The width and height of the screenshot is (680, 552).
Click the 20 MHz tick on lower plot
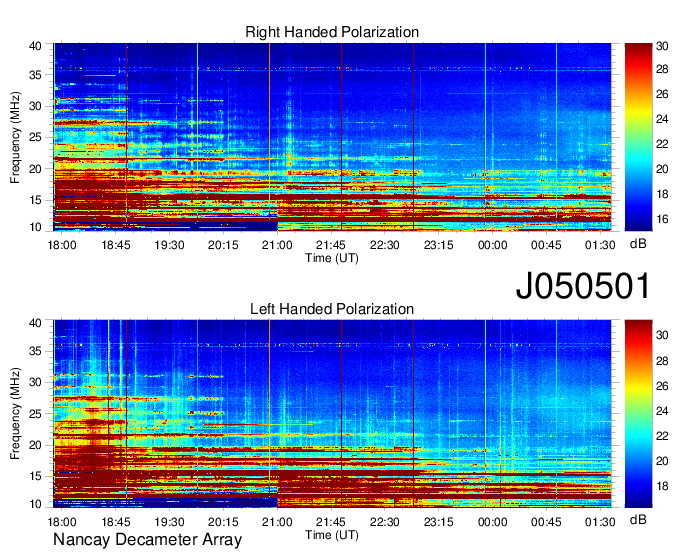click(36, 445)
